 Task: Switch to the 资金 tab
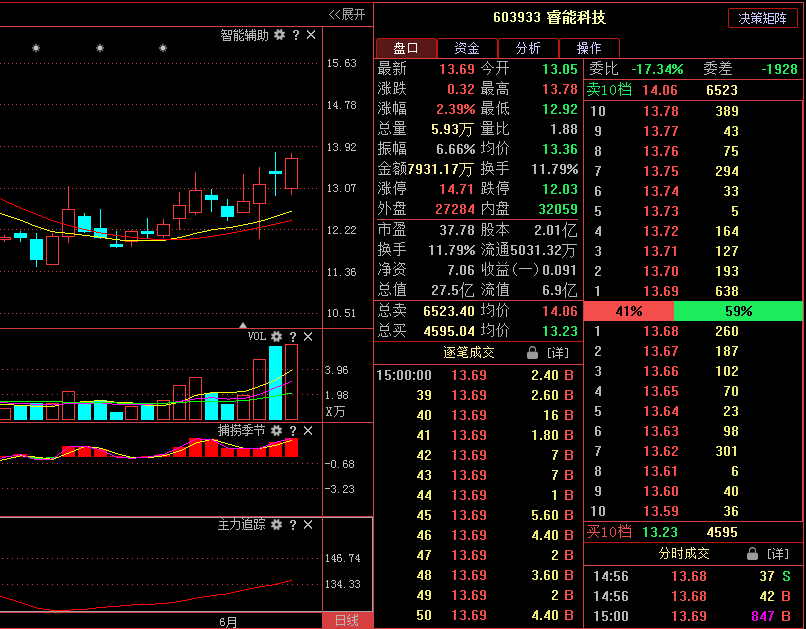click(x=466, y=47)
